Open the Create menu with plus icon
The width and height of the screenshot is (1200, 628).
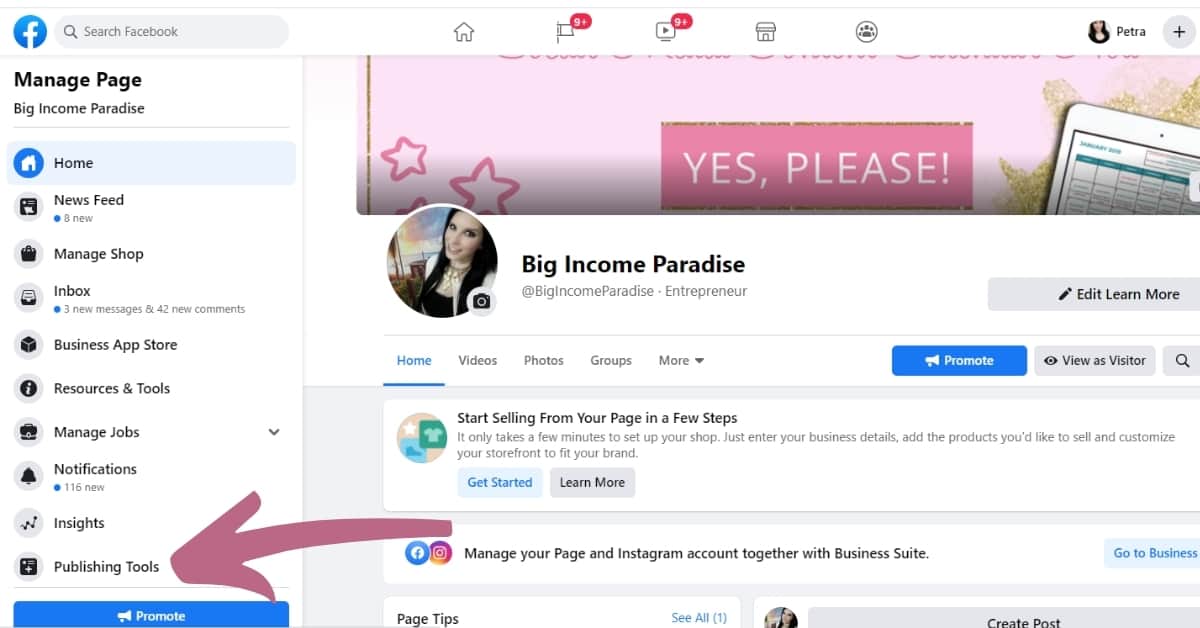pyautogui.click(x=1179, y=31)
